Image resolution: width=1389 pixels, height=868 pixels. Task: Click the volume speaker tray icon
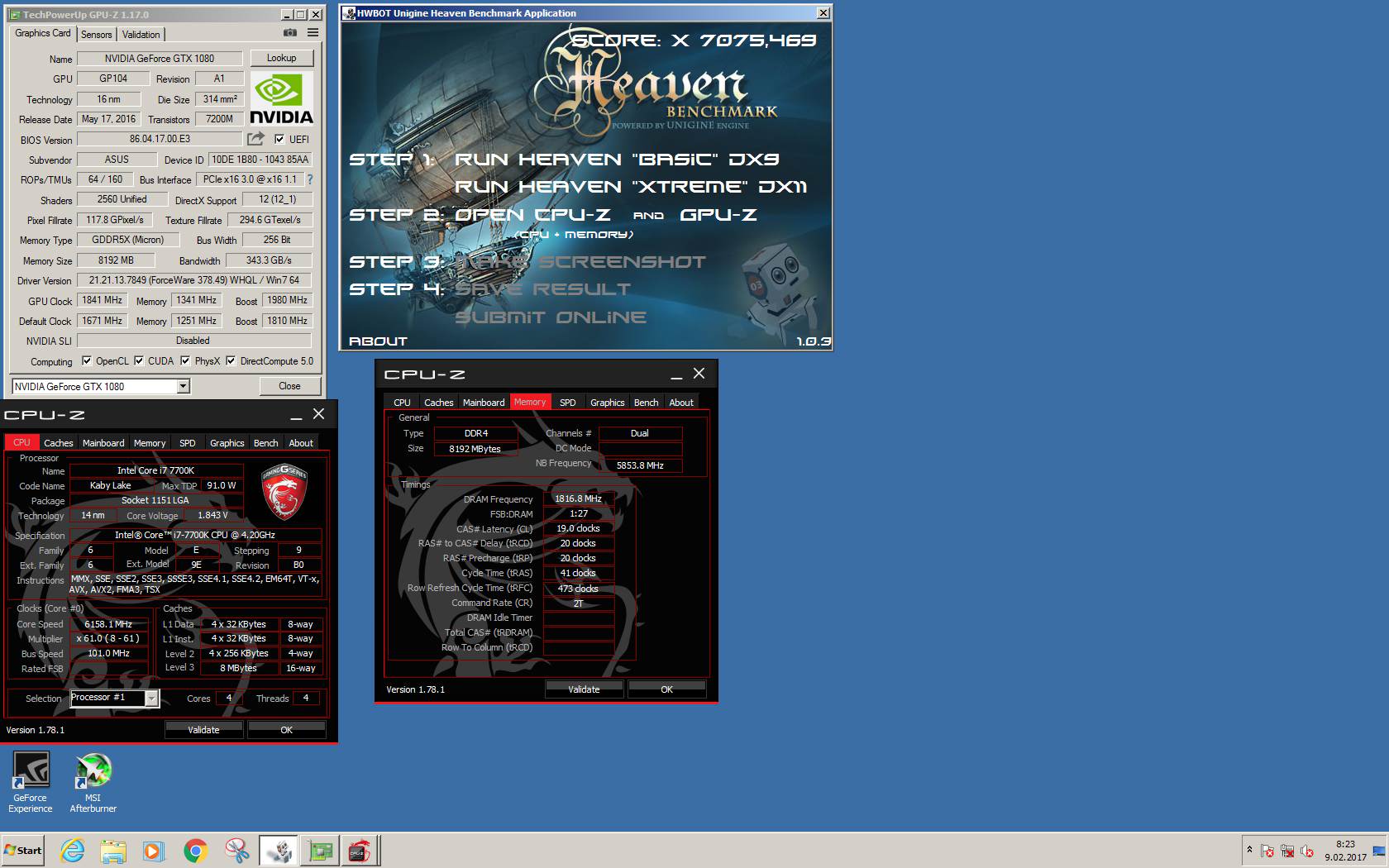[x=1307, y=851]
